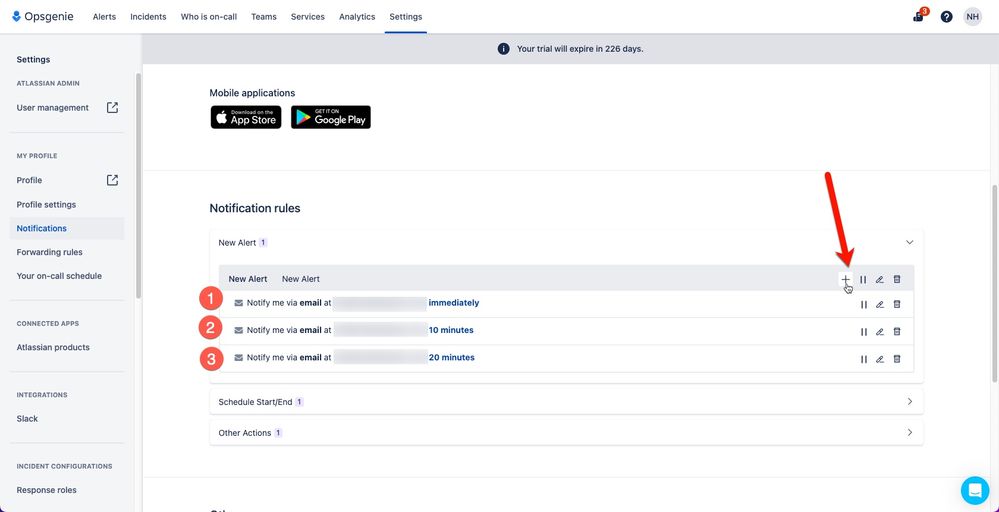Collapse the New Alert section chevron
The width and height of the screenshot is (999, 512).
[x=910, y=242]
